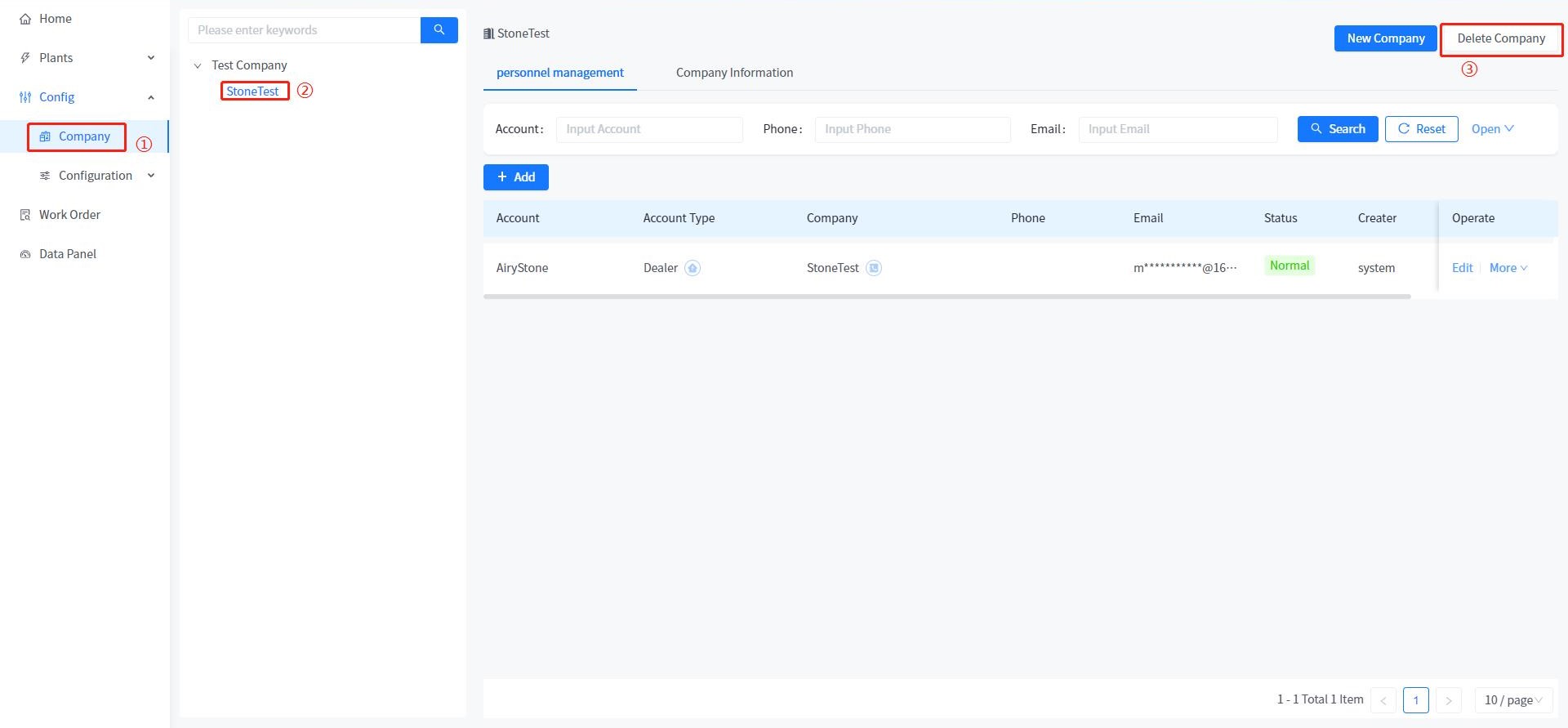
Task: Click the Delete Company button
Action: click(1500, 38)
